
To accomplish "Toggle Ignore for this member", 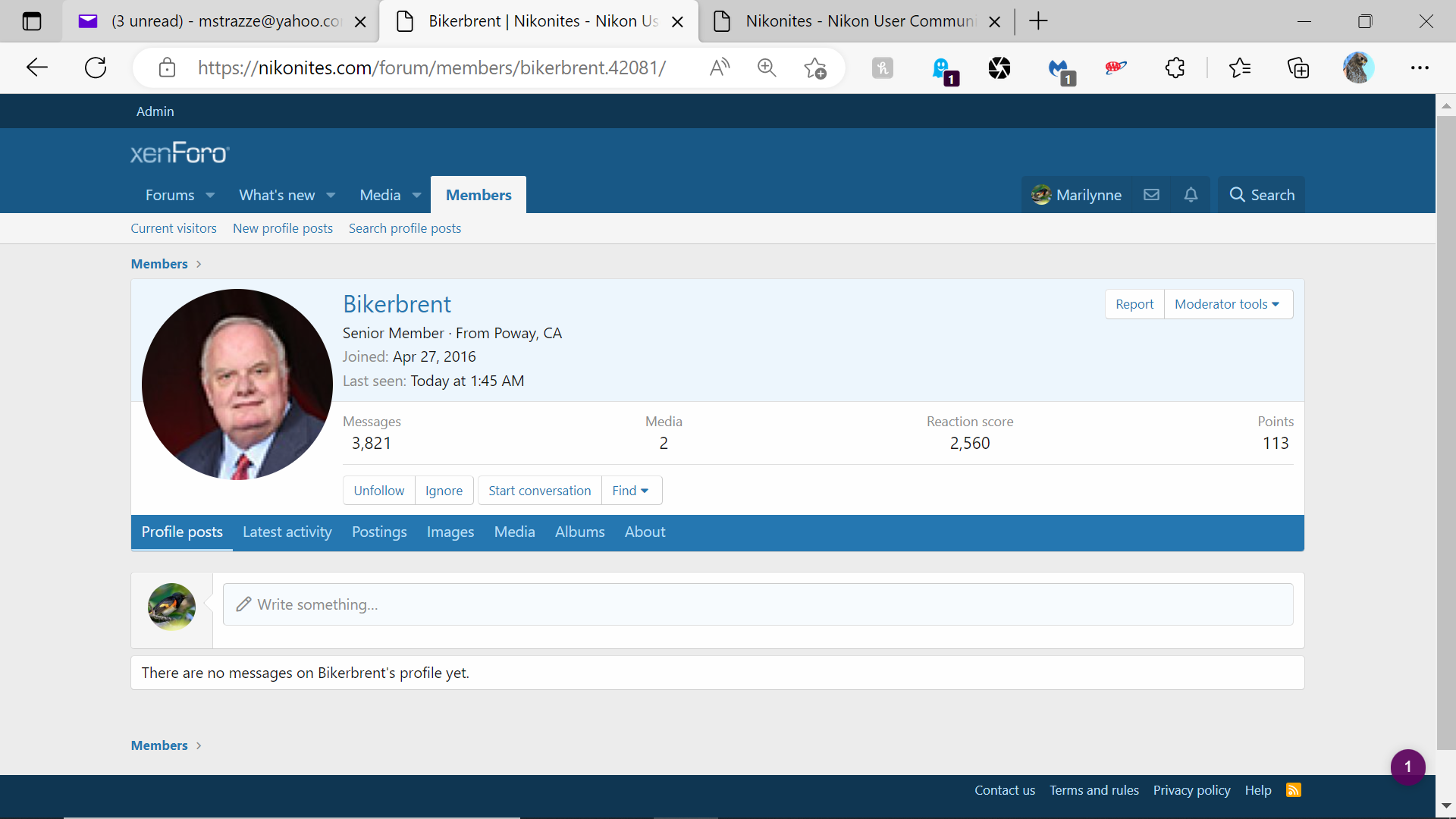I will click(x=444, y=491).
